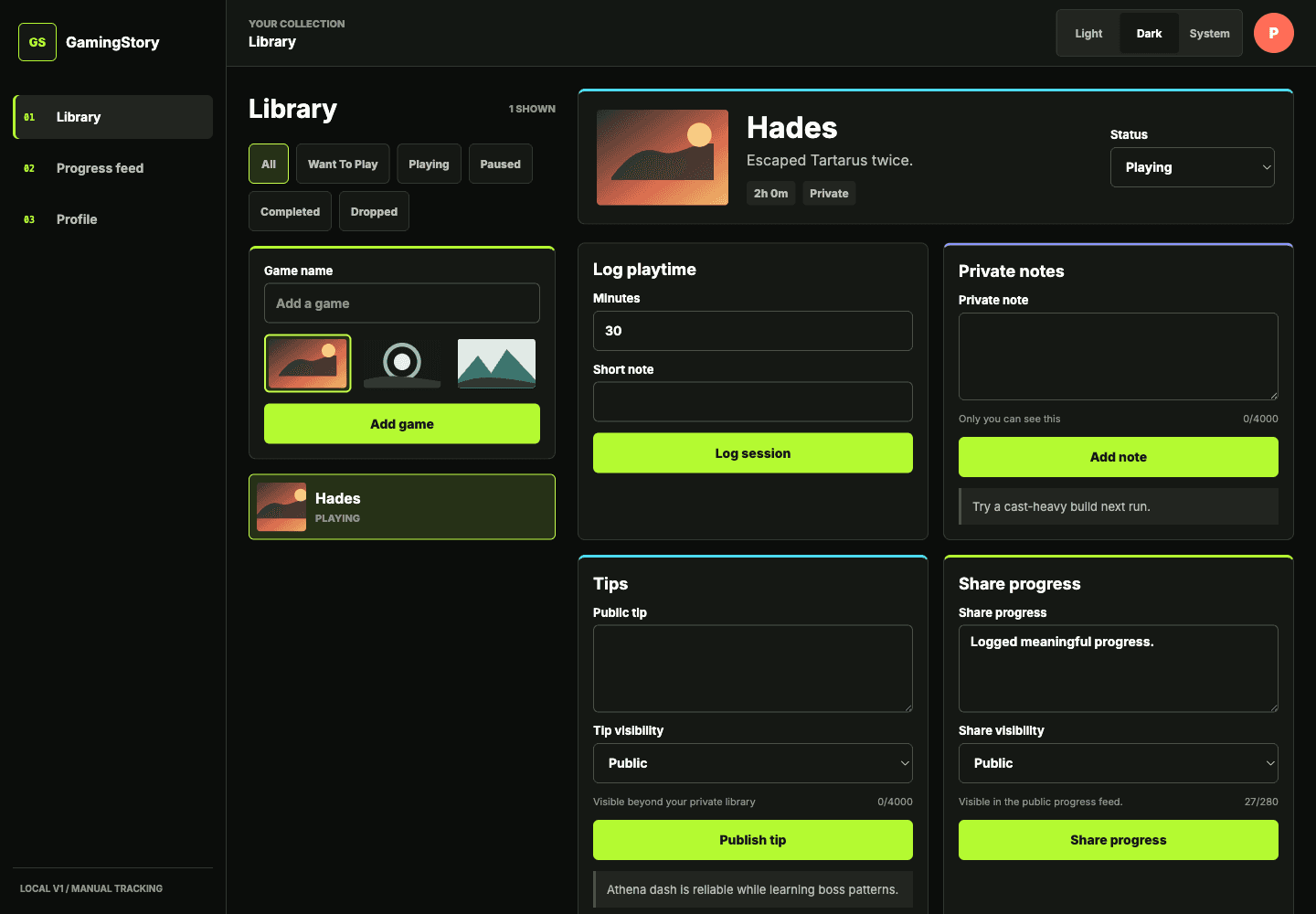
Task: Click the Log session button
Action: pyautogui.click(x=753, y=453)
